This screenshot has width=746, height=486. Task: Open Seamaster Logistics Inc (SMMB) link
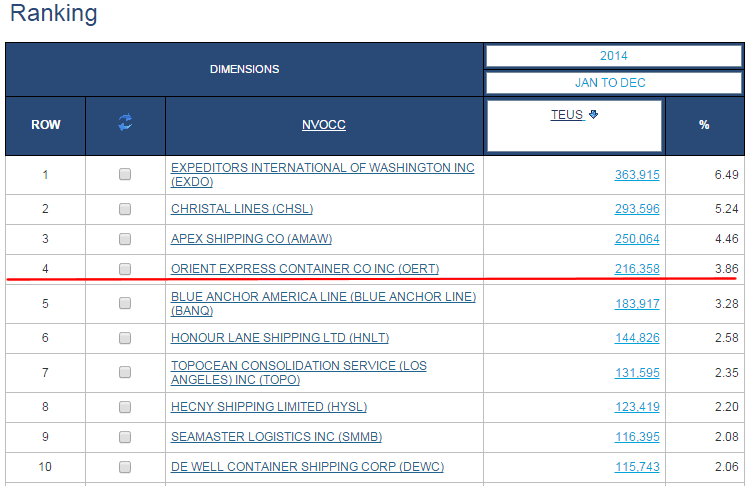(276, 437)
